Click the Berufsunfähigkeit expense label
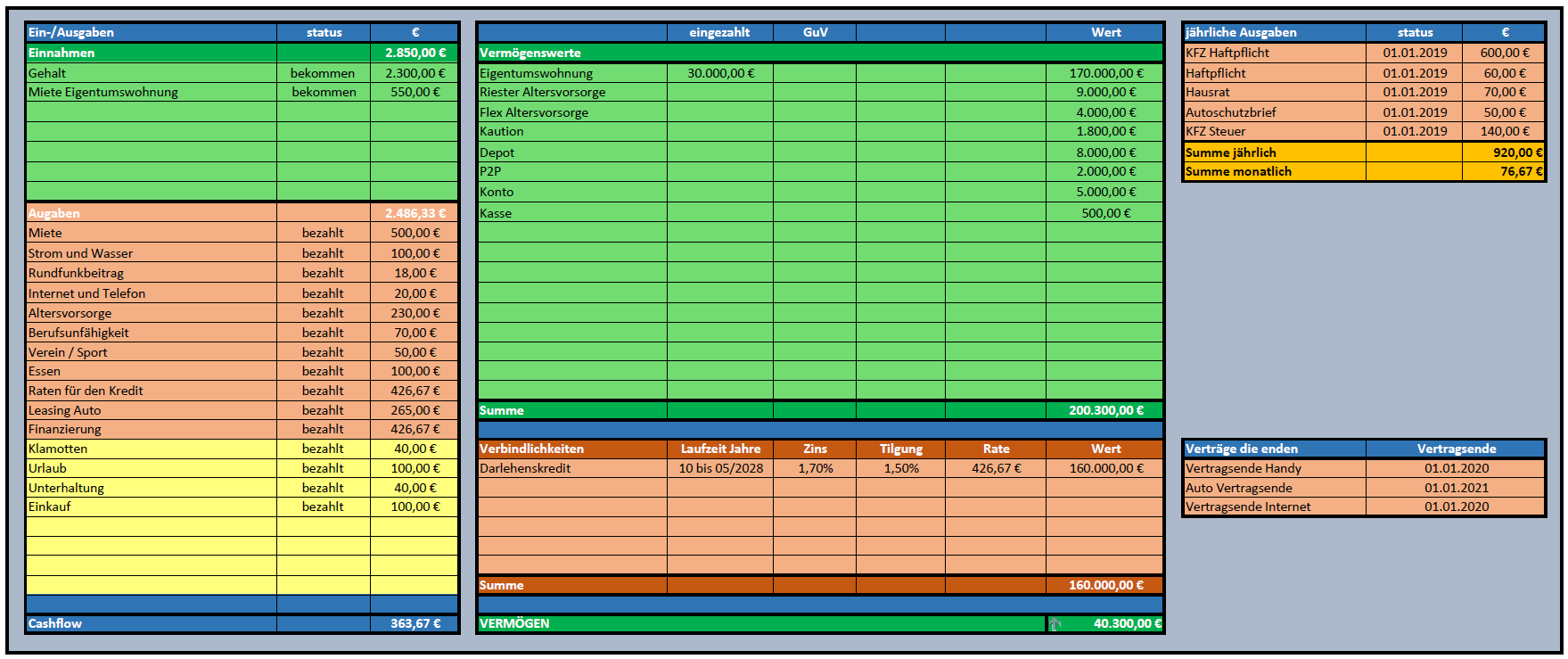Image resolution: width=1568 pixels, height=659 pixels. [78, 333]
